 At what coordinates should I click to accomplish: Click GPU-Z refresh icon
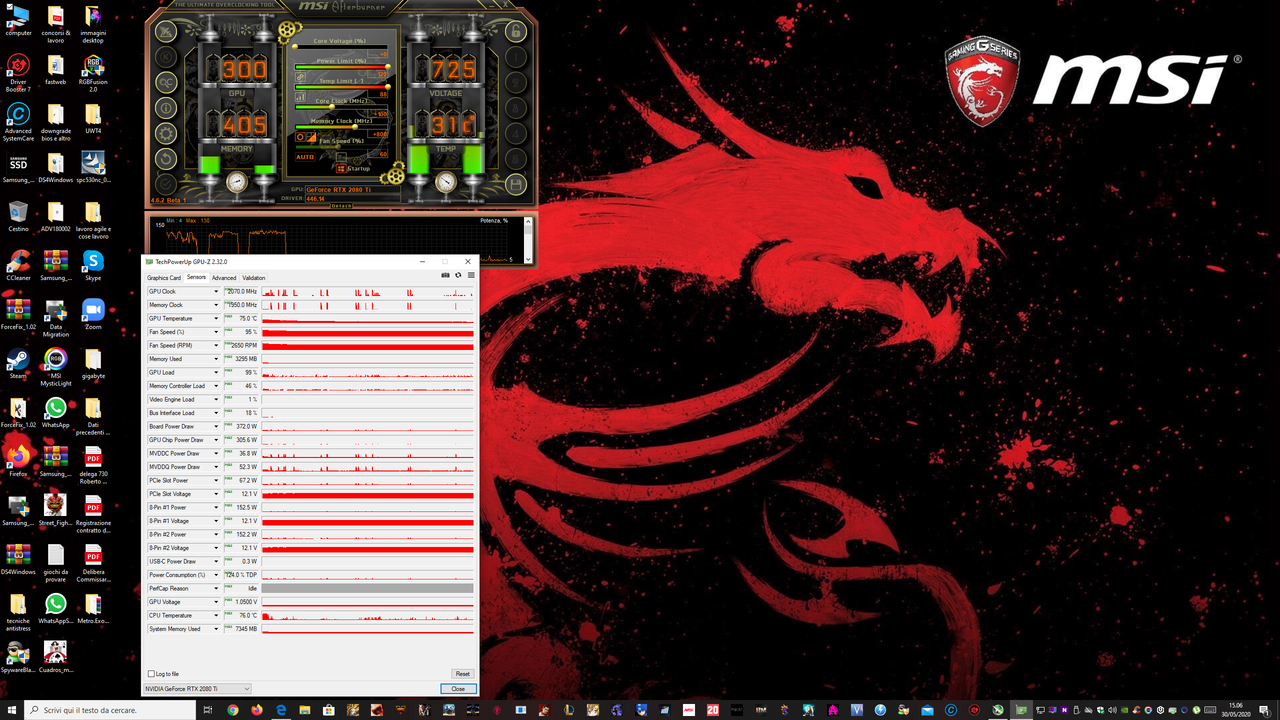coord(458,275)
